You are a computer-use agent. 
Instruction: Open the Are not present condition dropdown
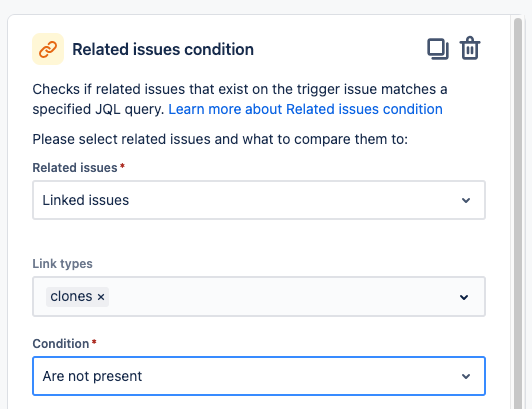259,376
